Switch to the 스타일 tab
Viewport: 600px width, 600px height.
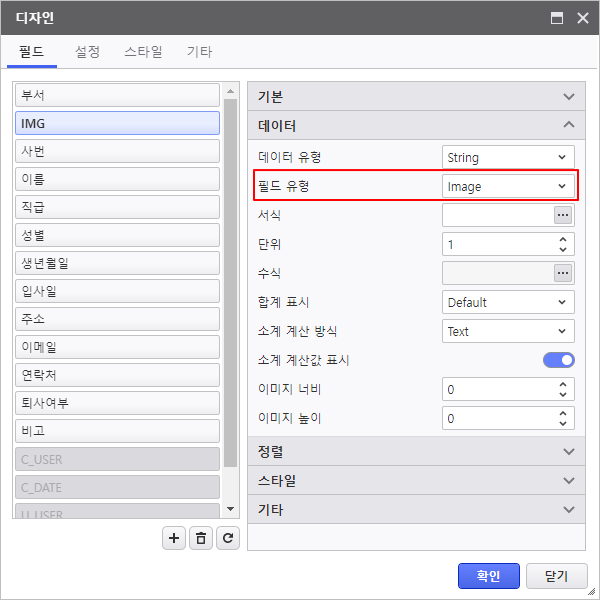click(x=143, y=52)
